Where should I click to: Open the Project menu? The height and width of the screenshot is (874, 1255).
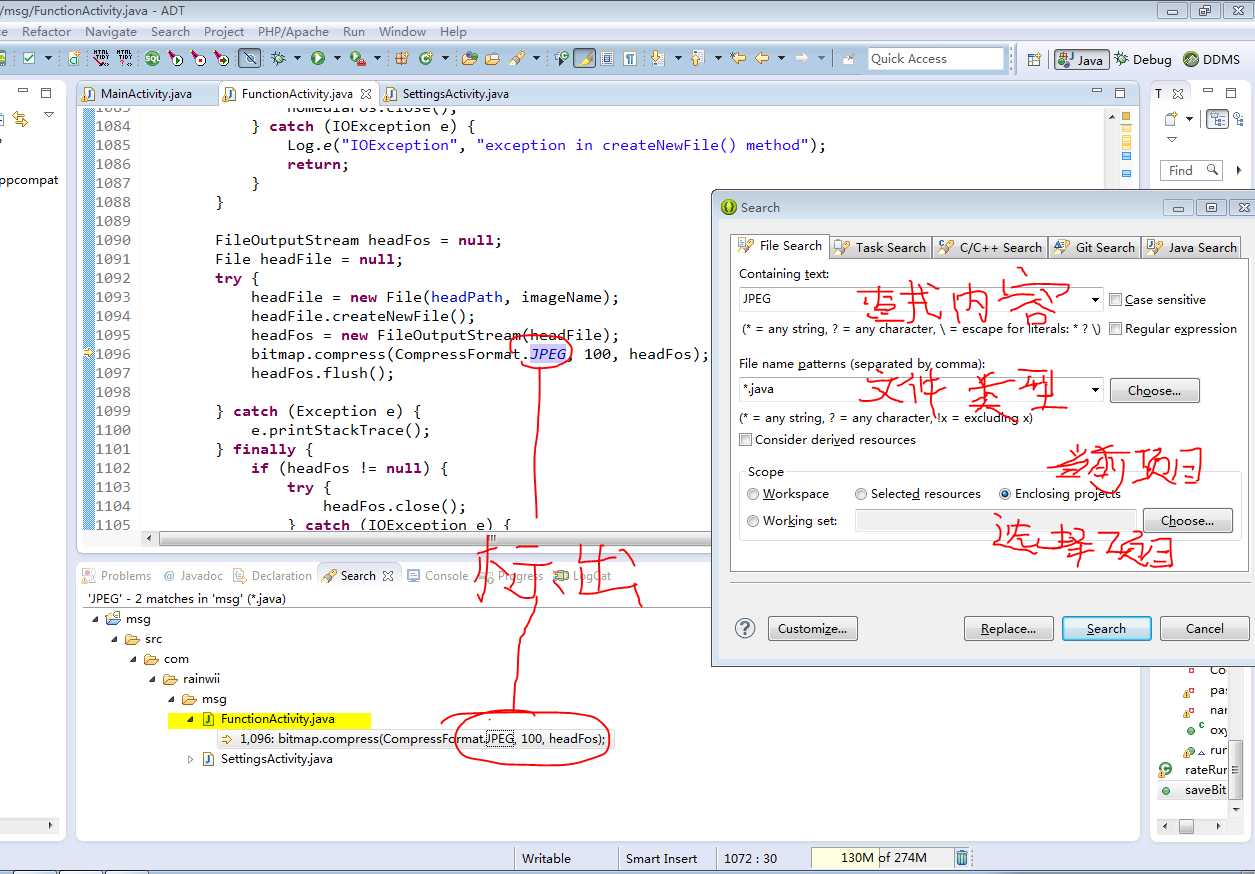coord(224,31)
